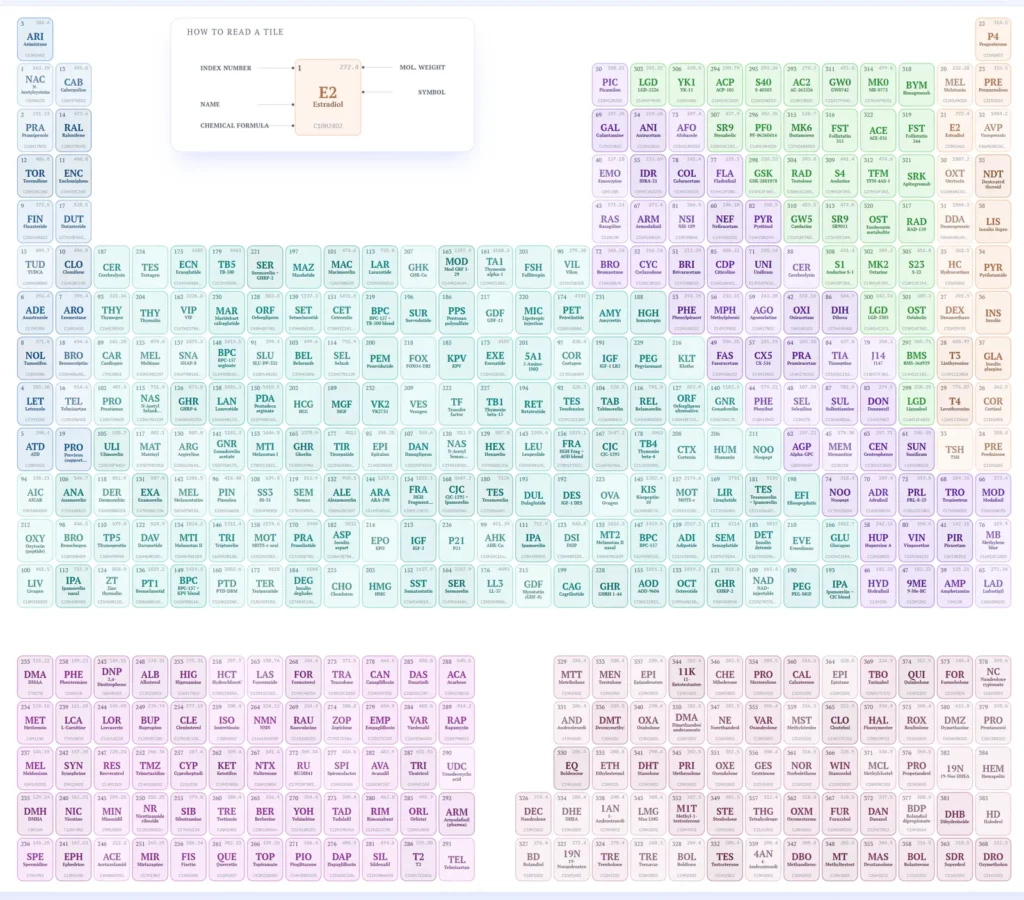
Task: Open the GHK GHK-Cu tile
Action: click(x=418, y=267)
